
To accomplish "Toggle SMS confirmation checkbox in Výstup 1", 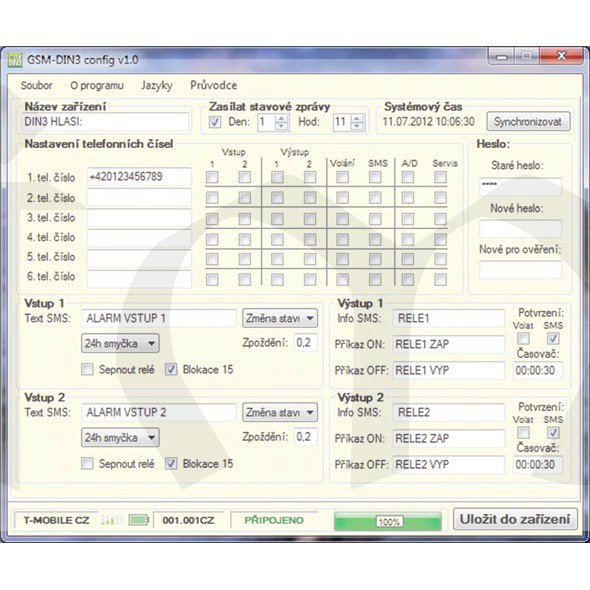I will (x=553, y=338).
